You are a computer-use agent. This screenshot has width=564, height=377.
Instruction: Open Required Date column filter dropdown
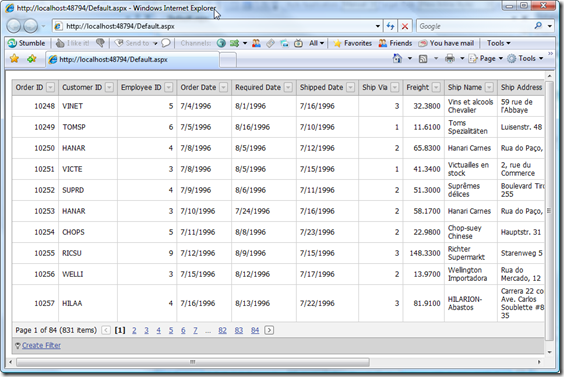tap(288, 87)
